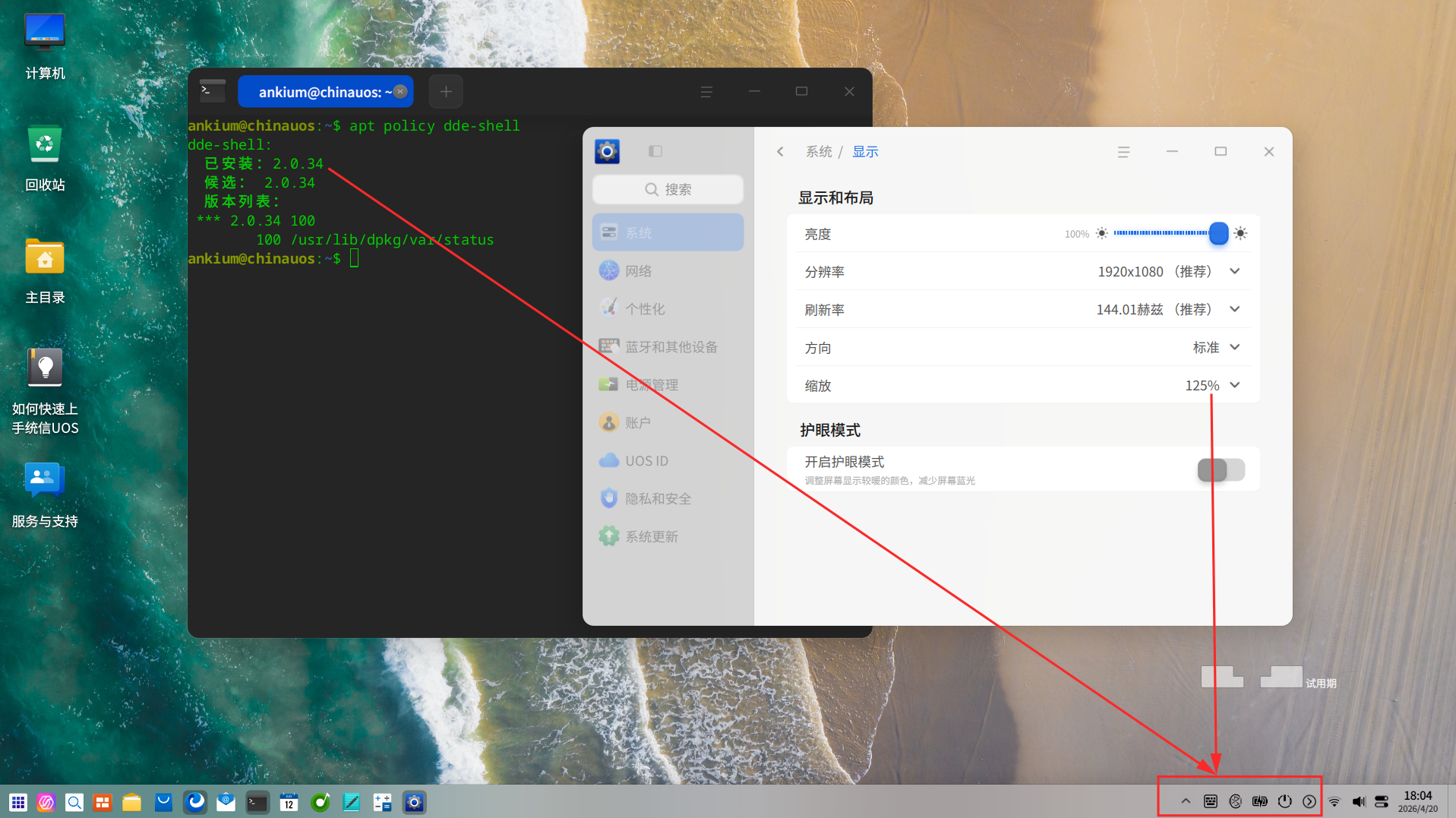Open the text editor pencil icon

point(352,802)
